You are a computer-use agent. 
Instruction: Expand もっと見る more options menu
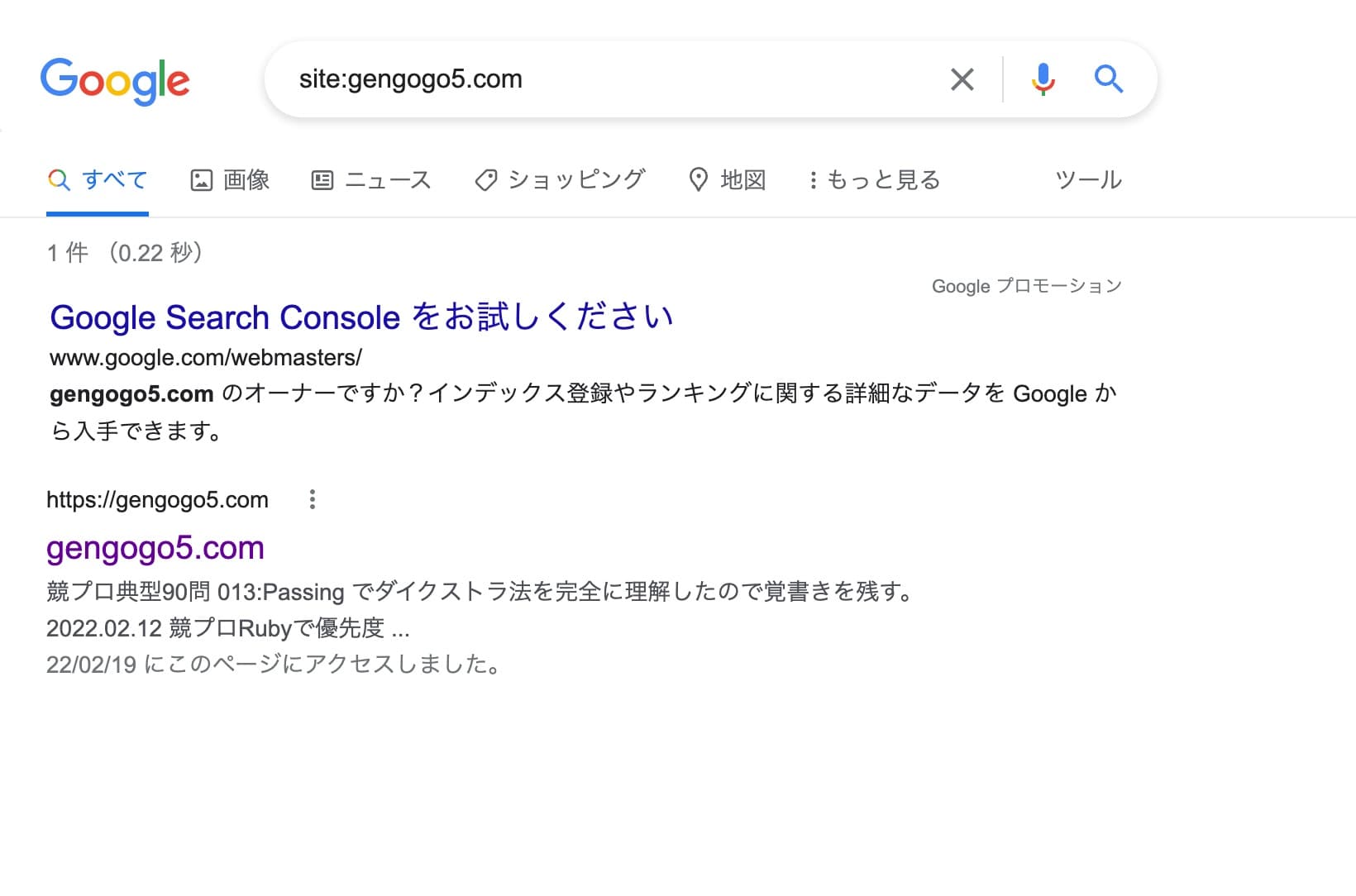(x=875, y=180)
